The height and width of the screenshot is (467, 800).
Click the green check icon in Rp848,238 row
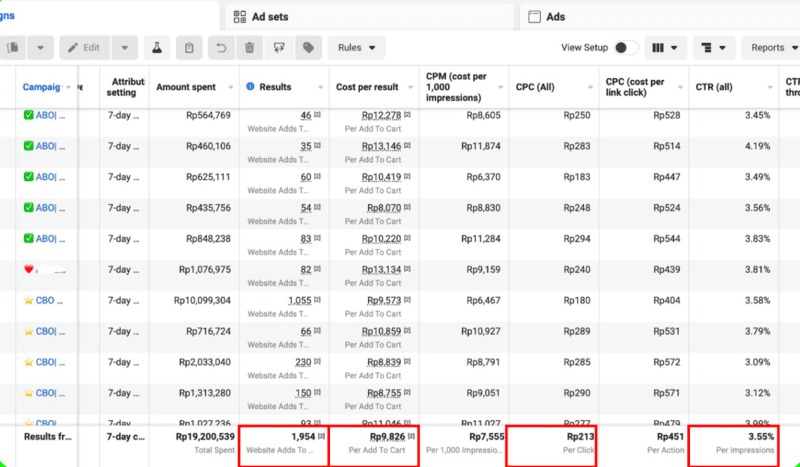[x=29, y=238]
